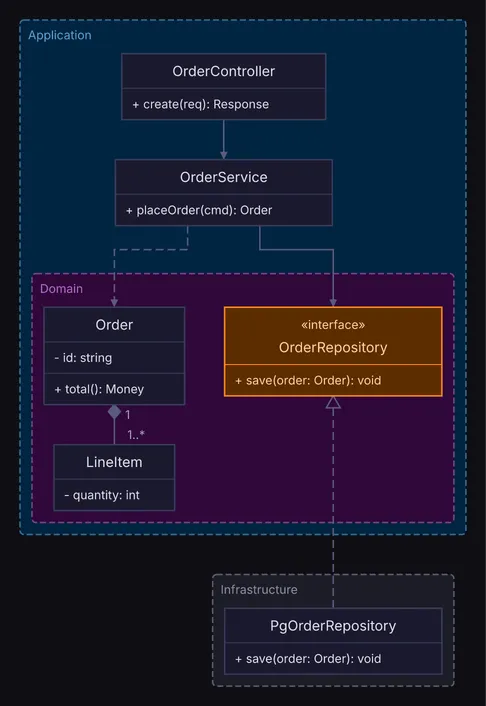This screenshot has height=706, width=486.
Task: Click the placeOrder(cmd): Order method
Action: (x=199, y=210)
